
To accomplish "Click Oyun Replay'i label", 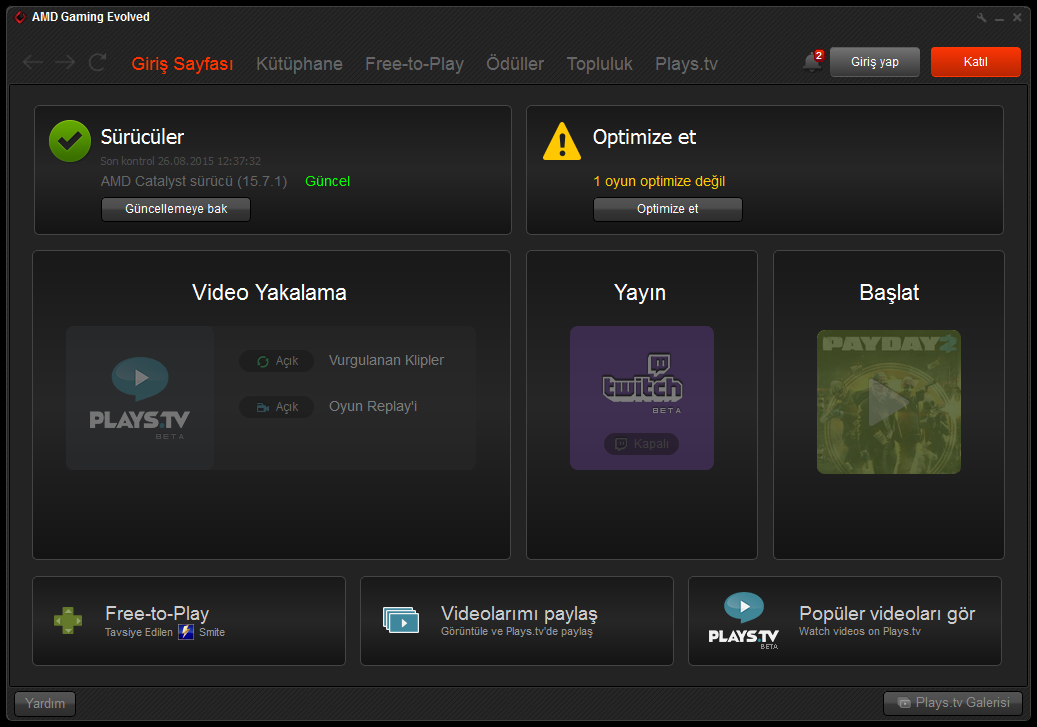I will (x=373, y=406).
